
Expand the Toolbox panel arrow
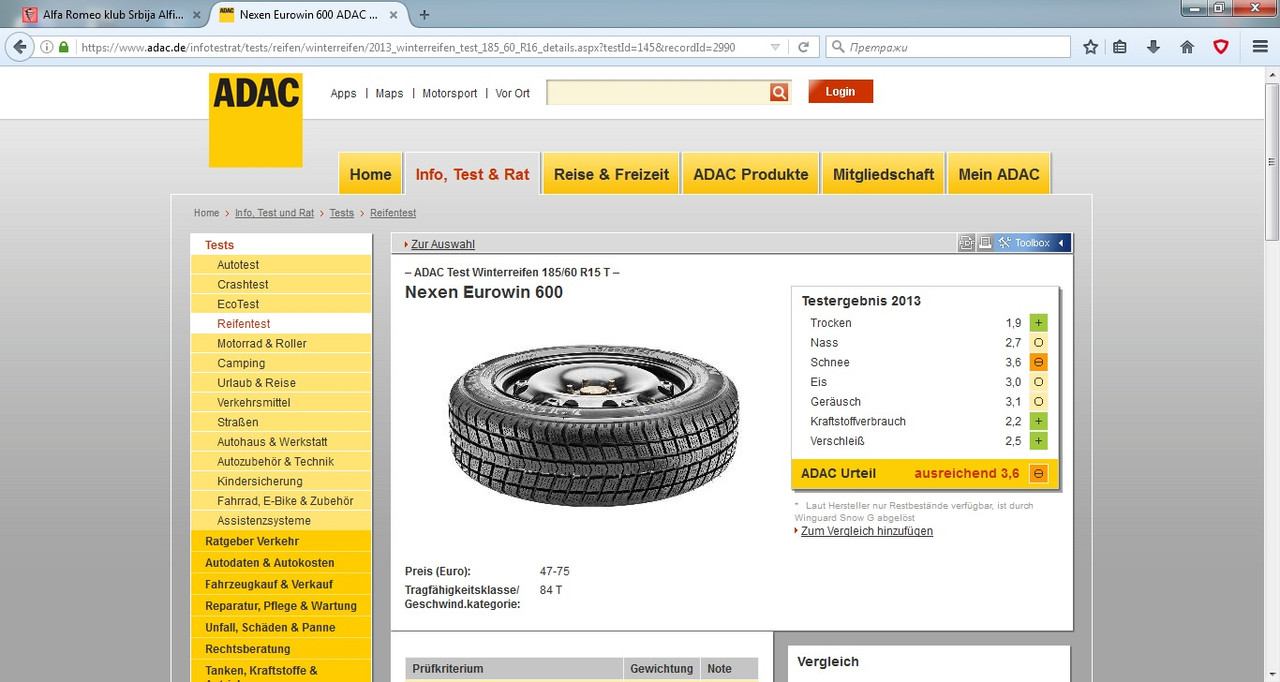pyautogui.click(x=1062, y=243)
